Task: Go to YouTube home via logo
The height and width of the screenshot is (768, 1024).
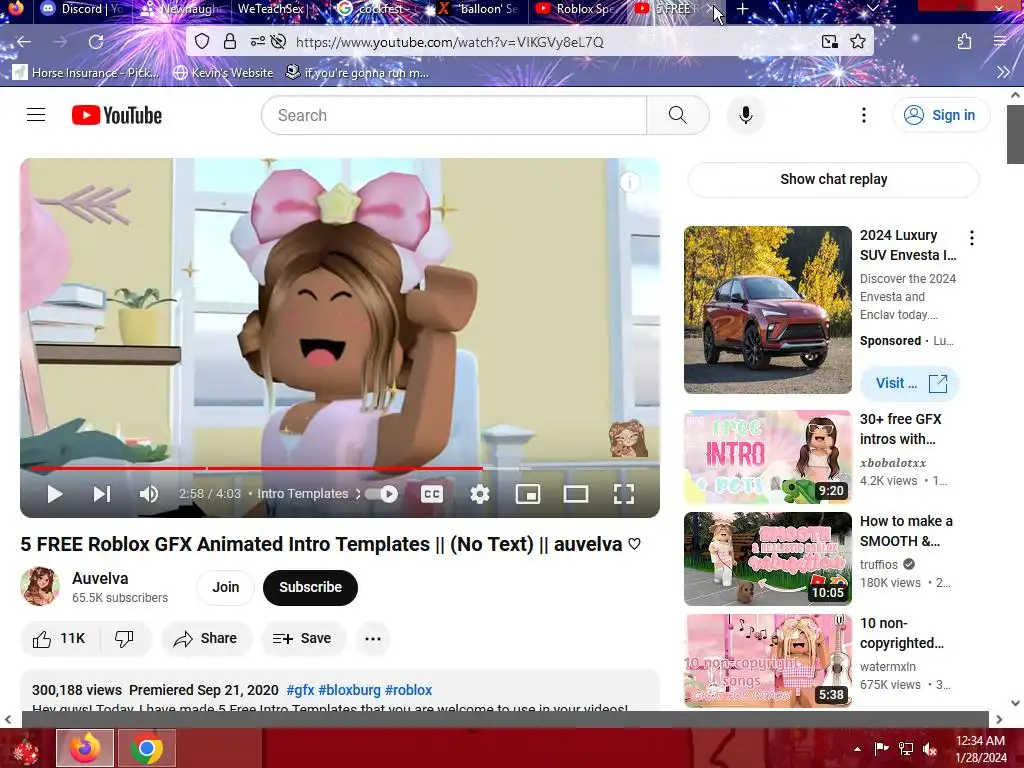Action: click(117, 115)
